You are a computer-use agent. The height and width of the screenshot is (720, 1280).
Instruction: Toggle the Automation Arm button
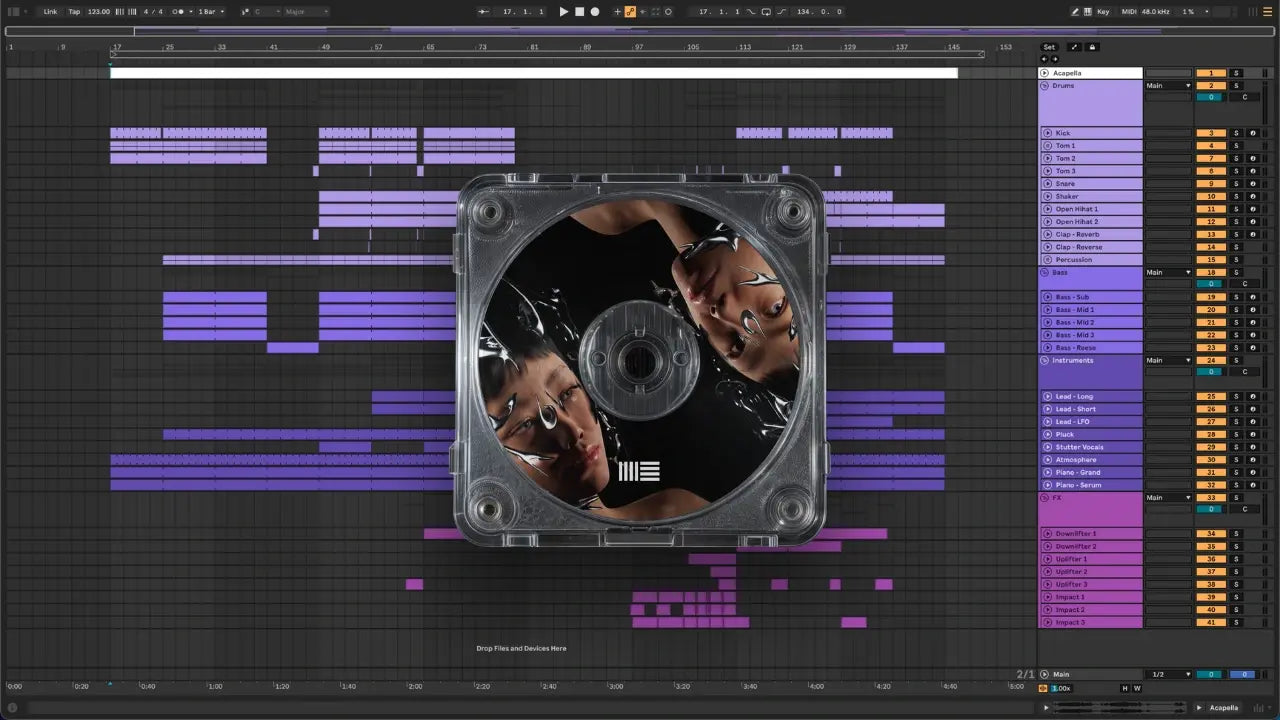(x=630, y=12)
